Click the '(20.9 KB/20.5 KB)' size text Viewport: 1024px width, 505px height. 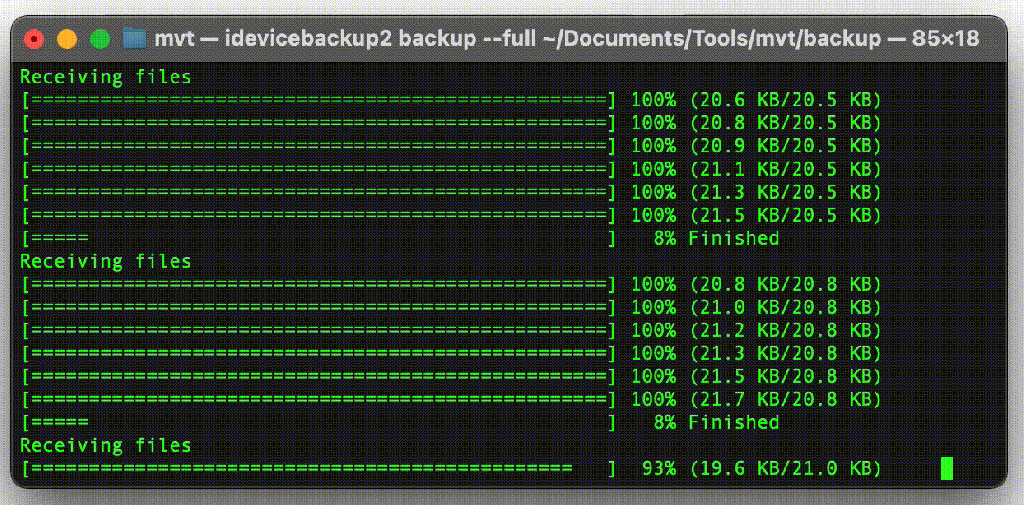click(x=785, y=146)
